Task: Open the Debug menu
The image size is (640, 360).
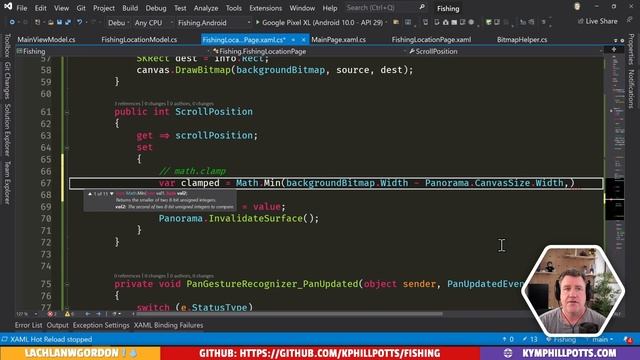Action: coord(156,8)
